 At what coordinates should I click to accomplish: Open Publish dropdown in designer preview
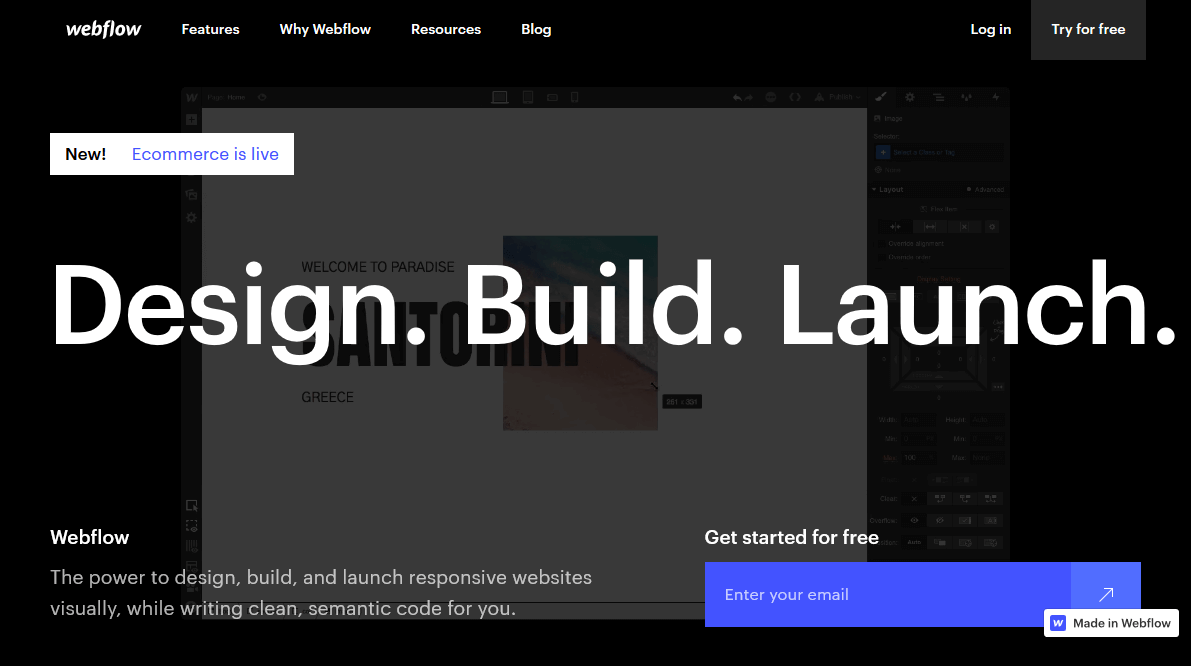[x=839, y=97]
